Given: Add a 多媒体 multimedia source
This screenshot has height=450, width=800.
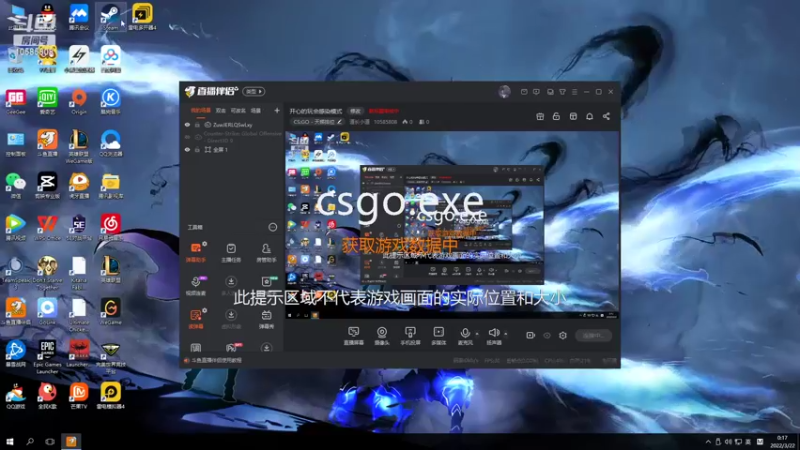Looking at the screenshot, I should (438, 336).
